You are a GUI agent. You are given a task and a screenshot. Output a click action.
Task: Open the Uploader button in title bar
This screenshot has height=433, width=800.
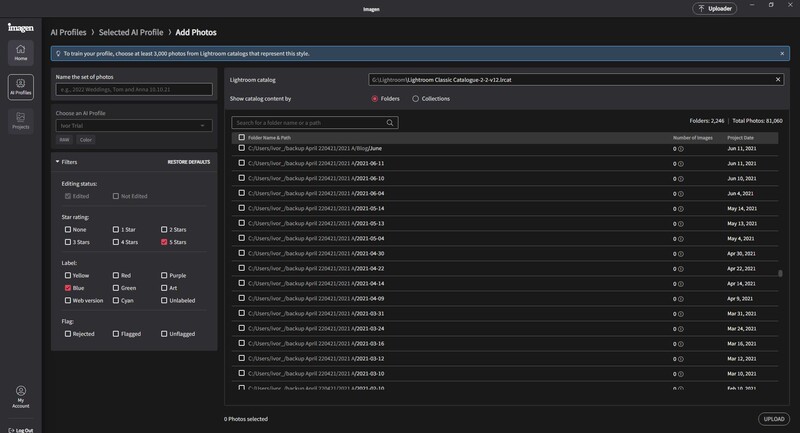tap(714, 9)
